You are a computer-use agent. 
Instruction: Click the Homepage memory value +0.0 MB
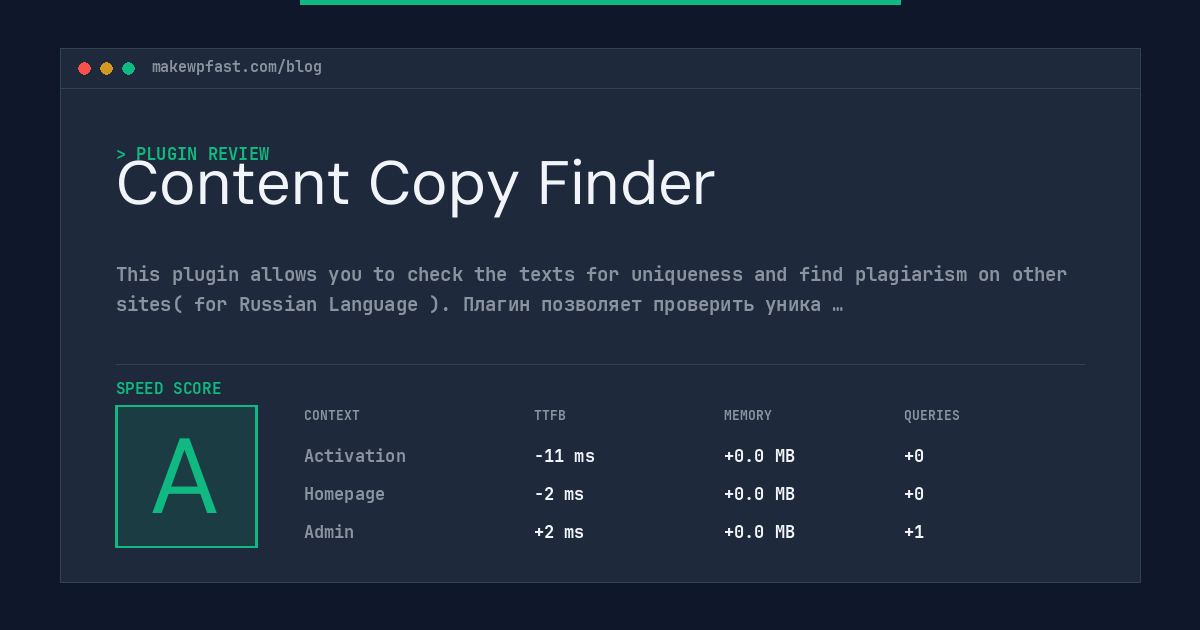point(759,494)
